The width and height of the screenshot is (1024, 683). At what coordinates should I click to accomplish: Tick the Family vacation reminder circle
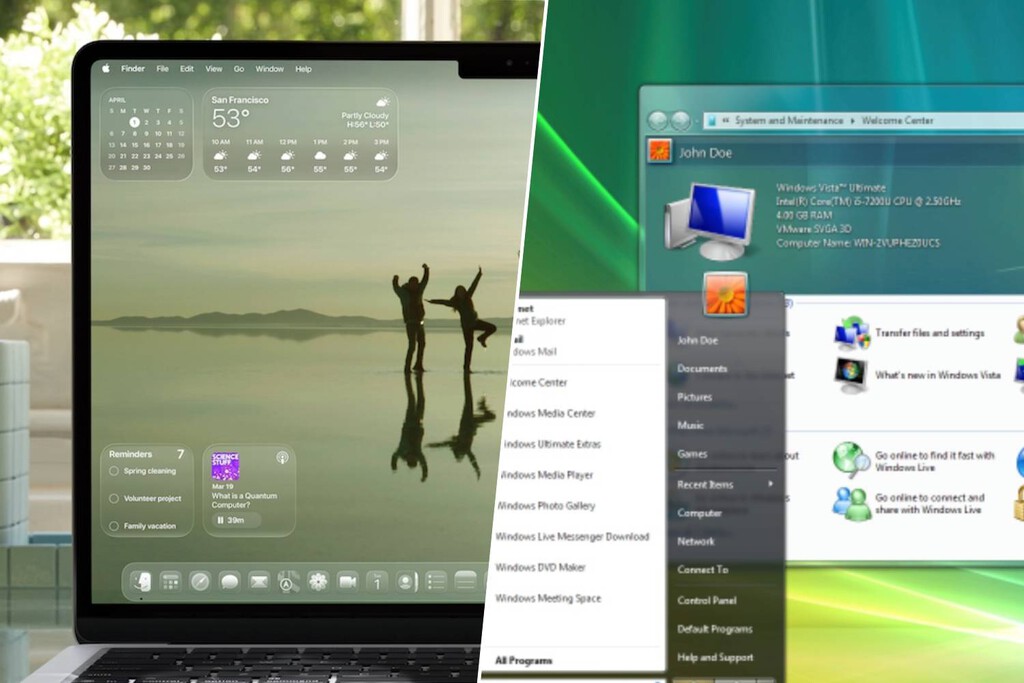114,526
